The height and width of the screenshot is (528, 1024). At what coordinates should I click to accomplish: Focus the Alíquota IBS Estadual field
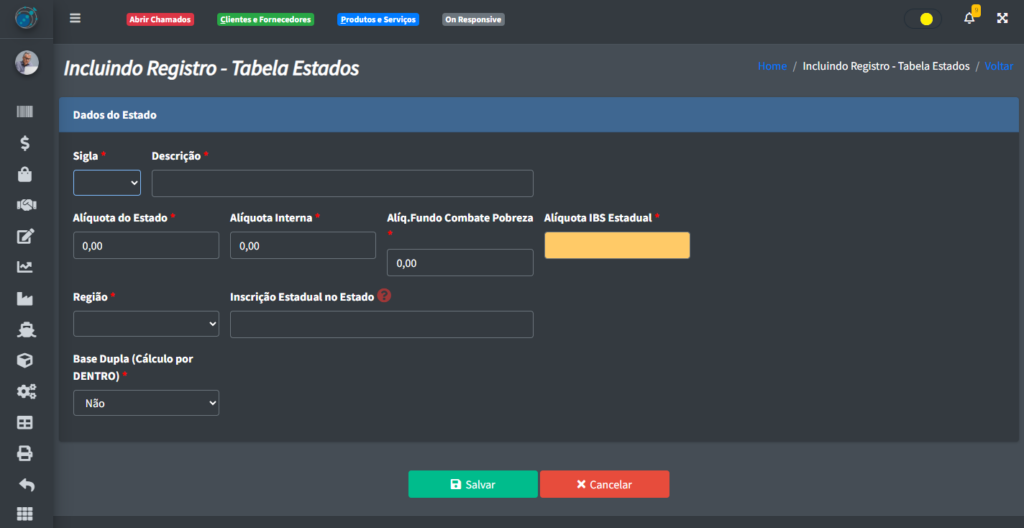tap(617, 245)
